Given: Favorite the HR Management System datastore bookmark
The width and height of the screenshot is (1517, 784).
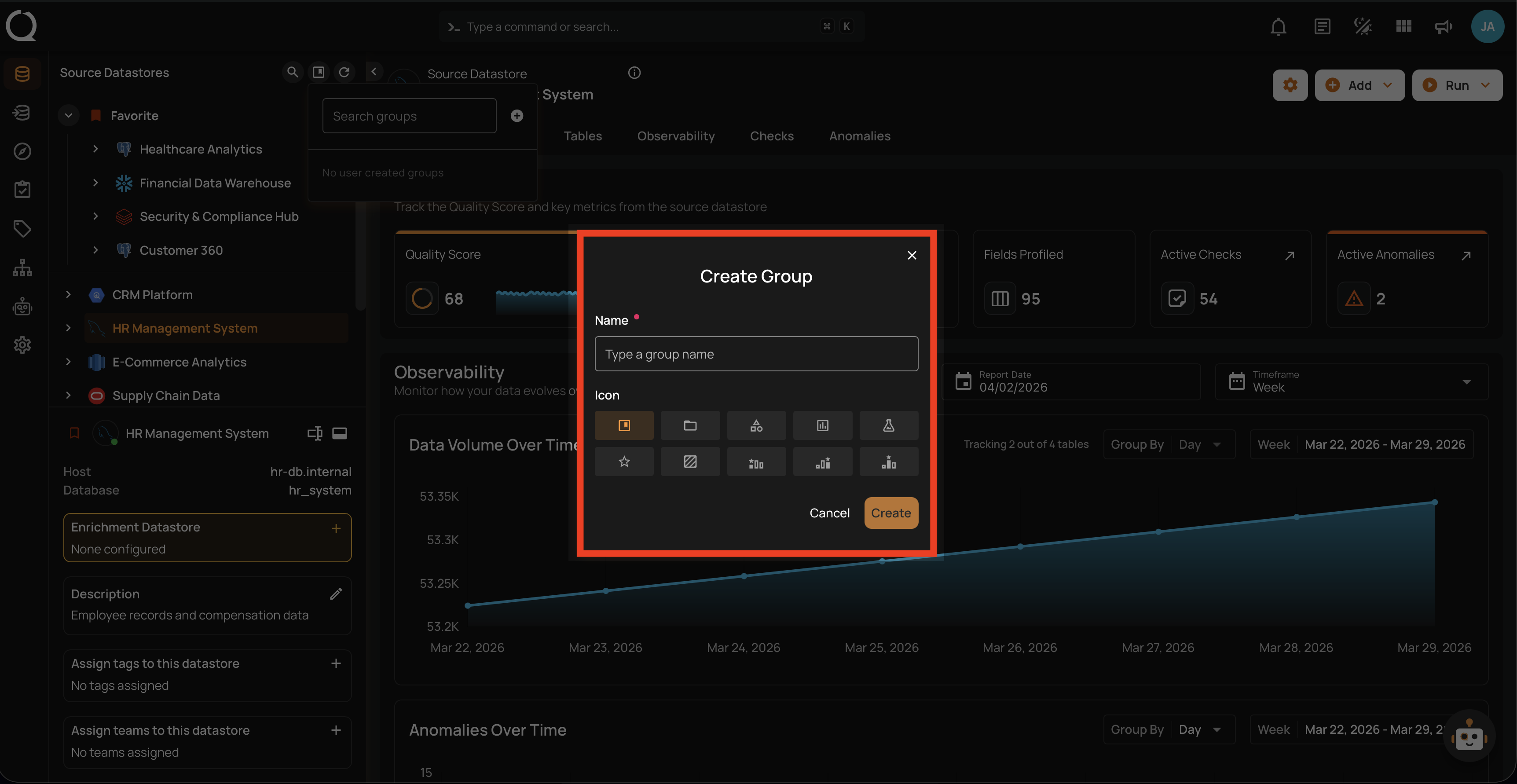Looking at the screenshot, I should (74, 433).
